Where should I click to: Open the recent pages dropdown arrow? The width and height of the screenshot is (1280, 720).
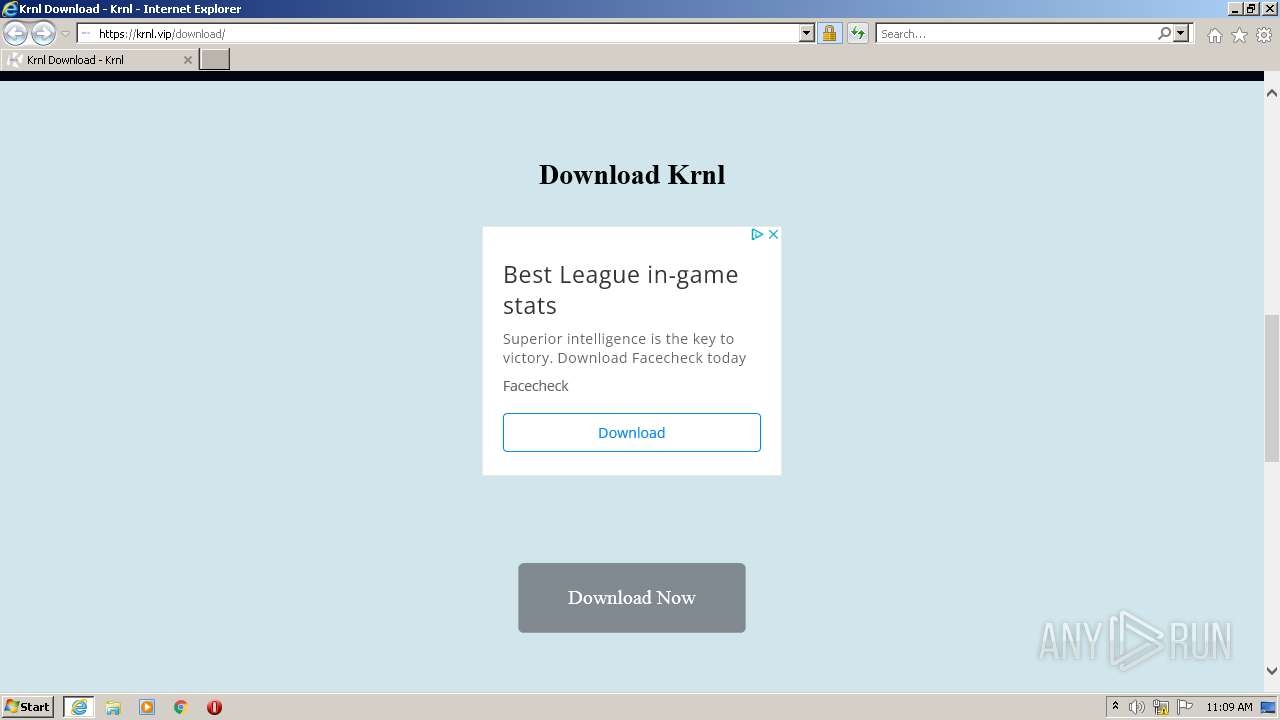coord(65,34)
